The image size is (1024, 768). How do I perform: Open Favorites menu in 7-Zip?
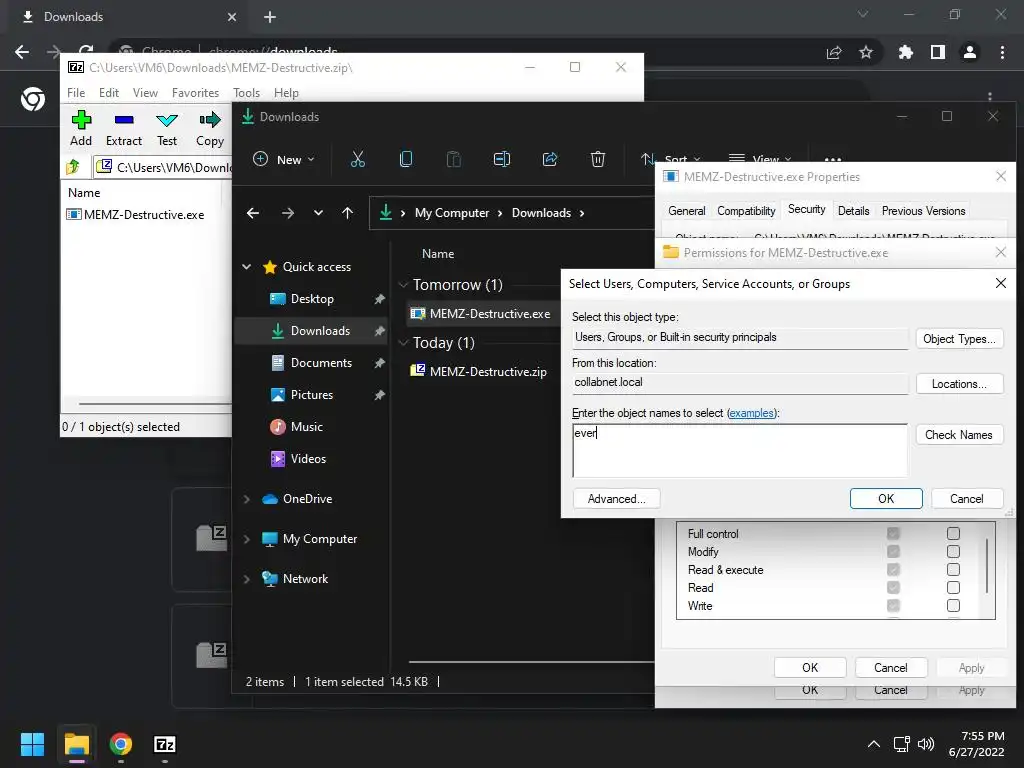pyautogui.click(x=195, y=93)
